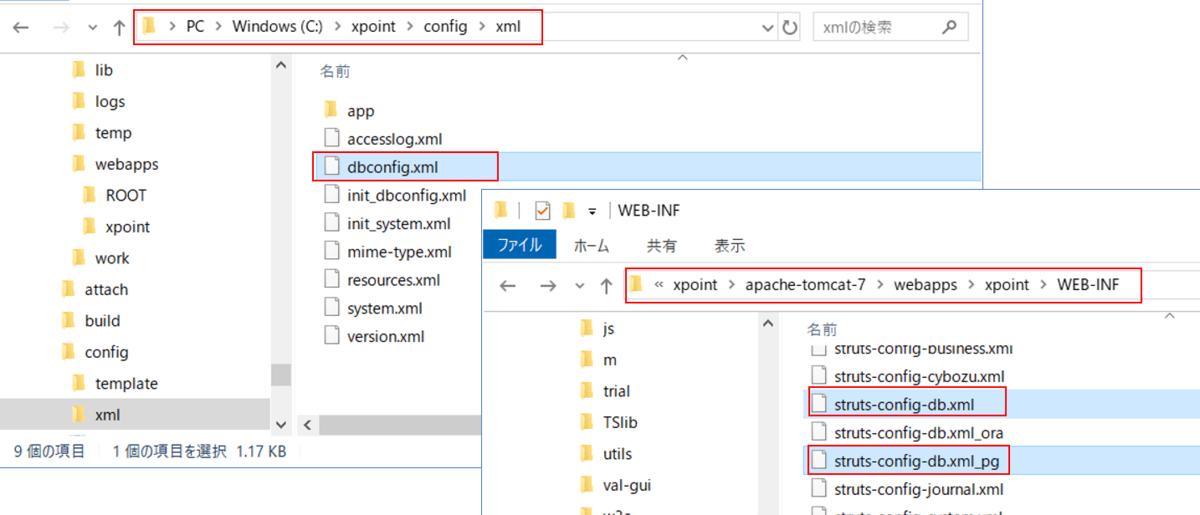Open recent locations dropdown in WEB-INF window
The width and height of the screenshot is (1200, 515).
(579, 287)
